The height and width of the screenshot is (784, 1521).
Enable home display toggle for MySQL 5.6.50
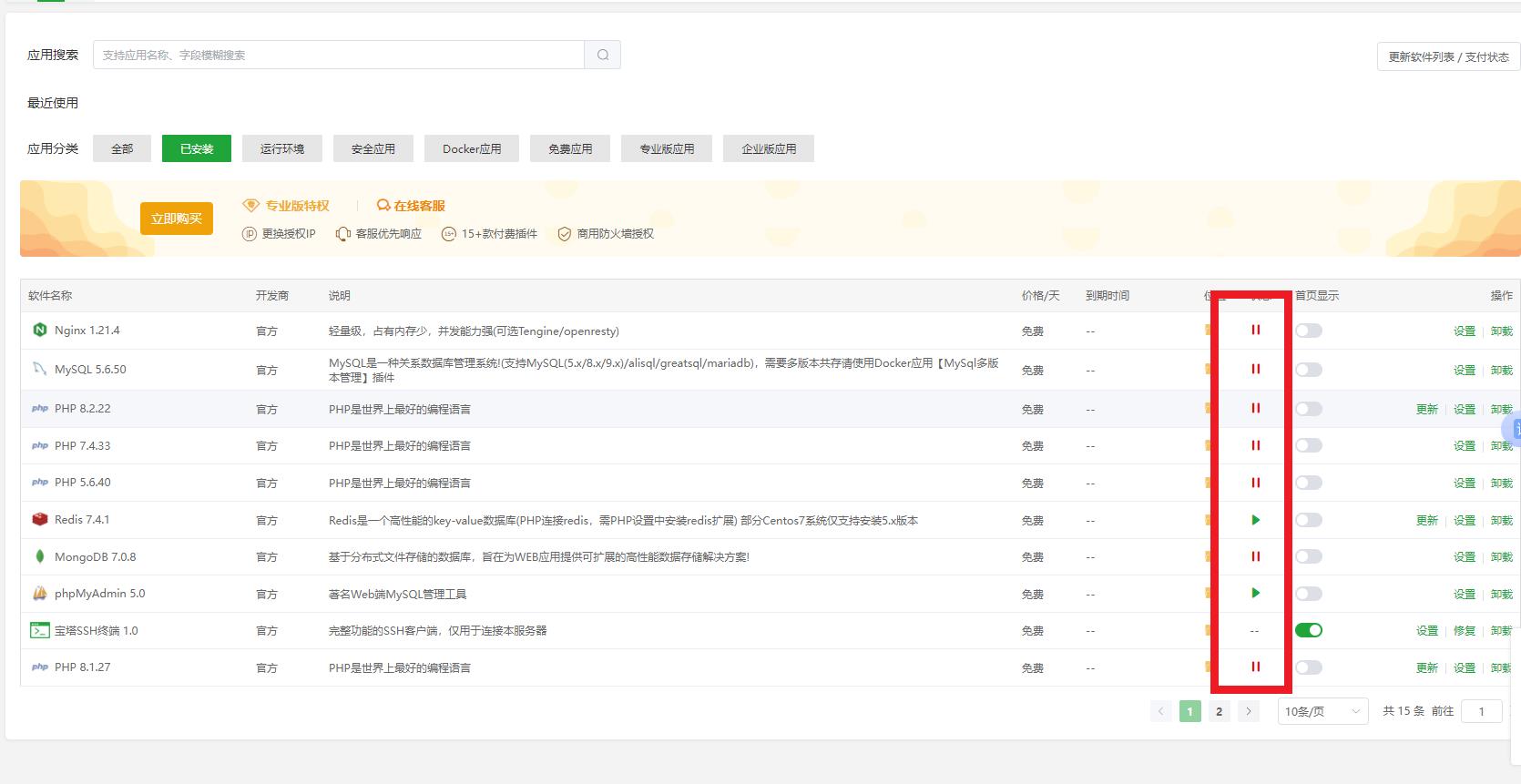coord(1309,370)
